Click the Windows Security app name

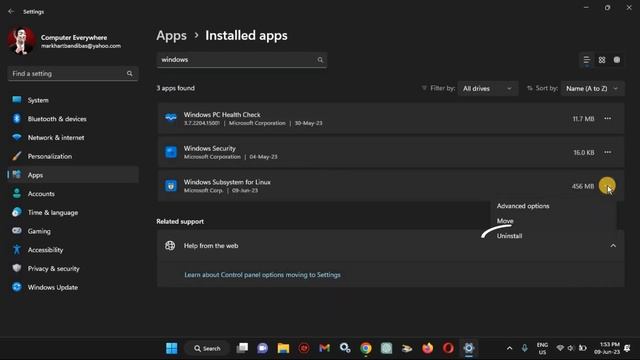click(x=209, y=149)
